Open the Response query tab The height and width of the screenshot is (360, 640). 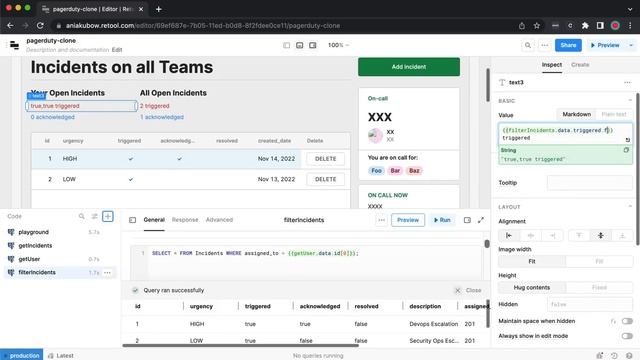pos(185,220)
